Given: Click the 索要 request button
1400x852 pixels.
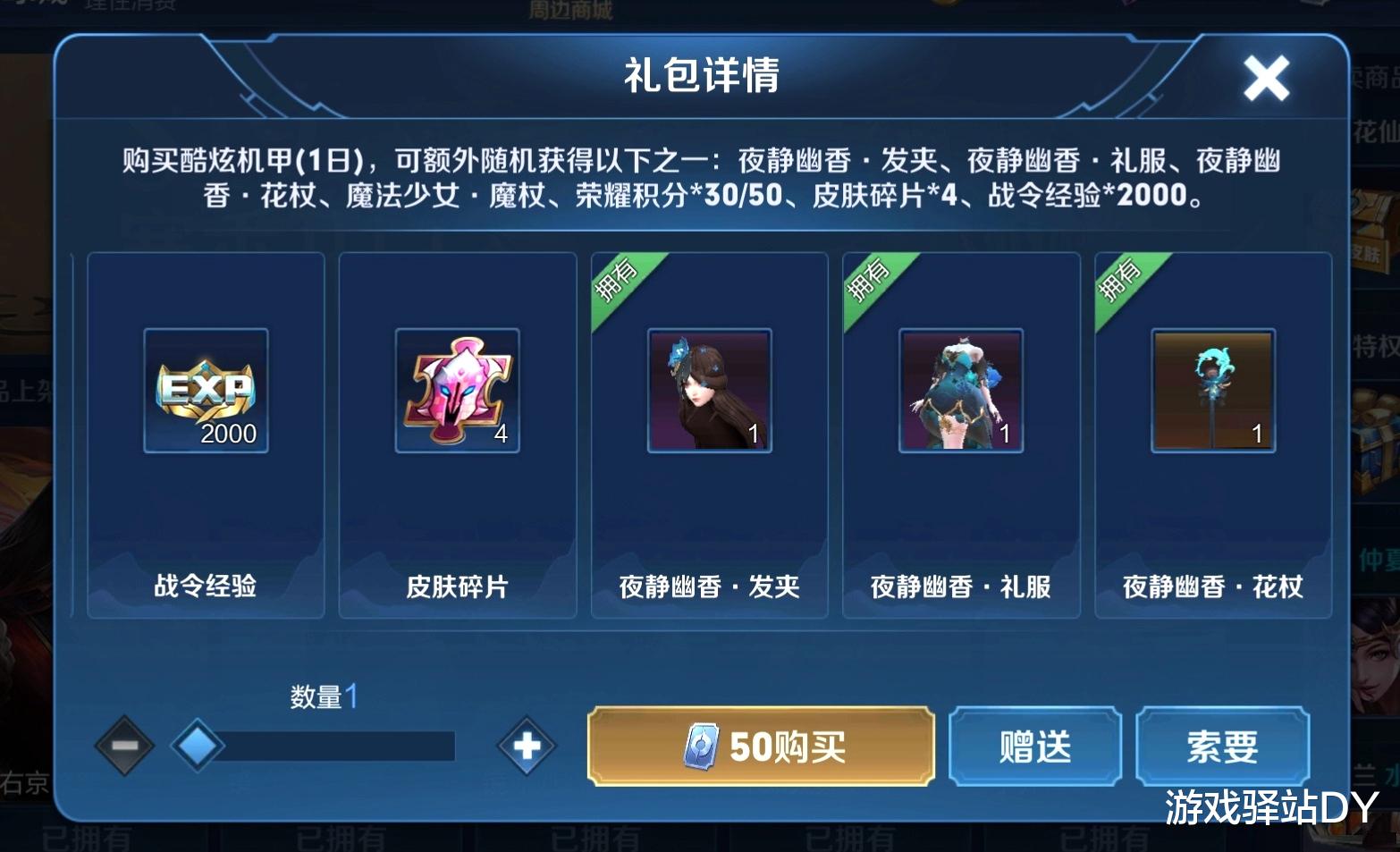Looking at the screenshot, I should [x=1222, y=747].
